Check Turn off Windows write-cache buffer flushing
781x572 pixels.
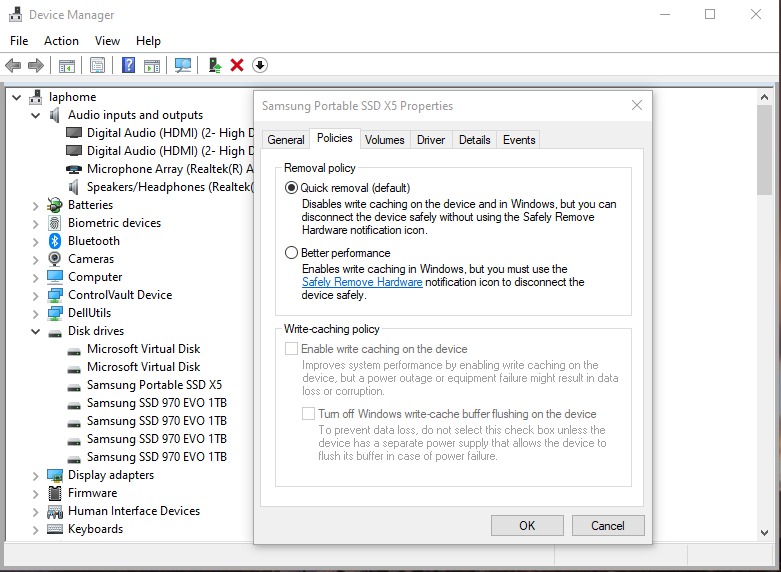308,414
